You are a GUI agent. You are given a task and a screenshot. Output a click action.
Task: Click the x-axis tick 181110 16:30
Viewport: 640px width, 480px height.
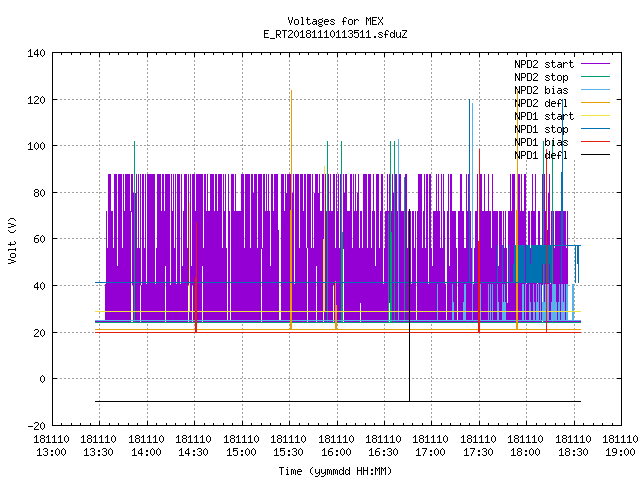point(383,446)
